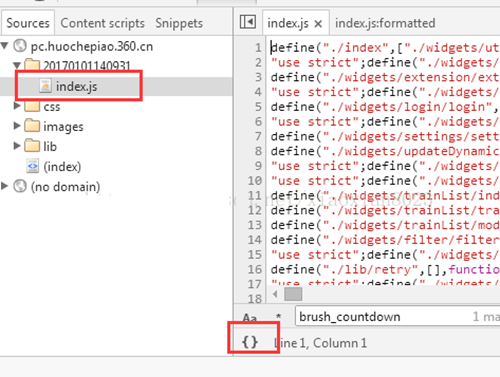
Task: Switch to the Snippets tab
Action: 179,23
